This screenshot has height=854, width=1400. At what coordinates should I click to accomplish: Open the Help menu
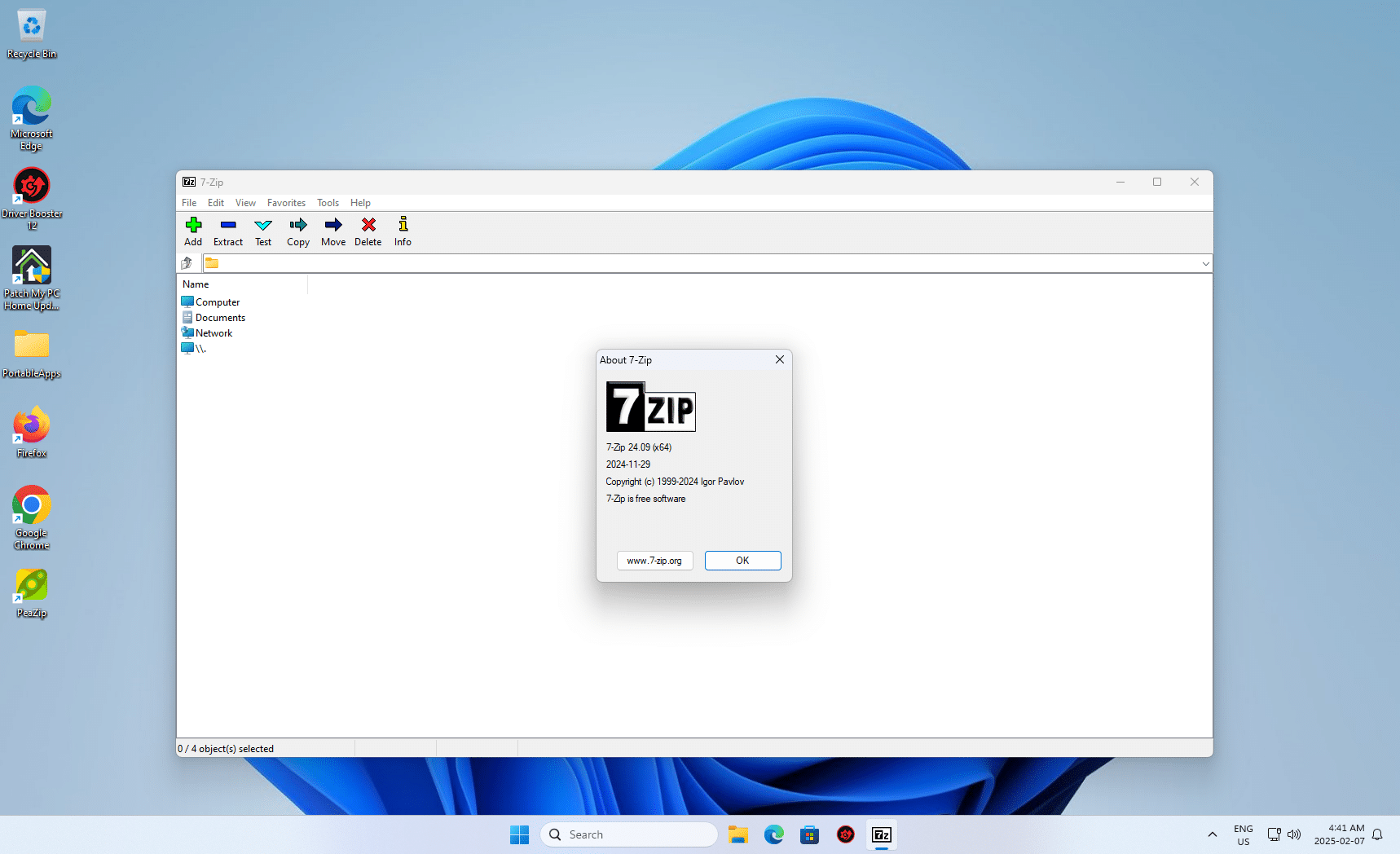click(x=360, y=203)
